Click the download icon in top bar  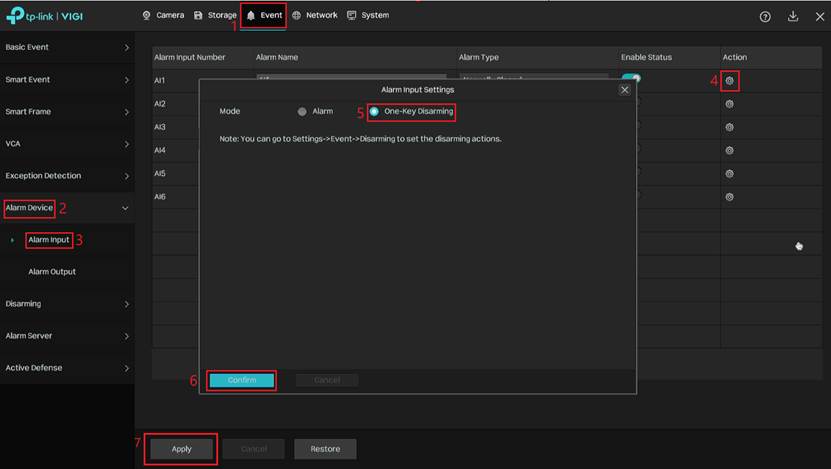793,16
